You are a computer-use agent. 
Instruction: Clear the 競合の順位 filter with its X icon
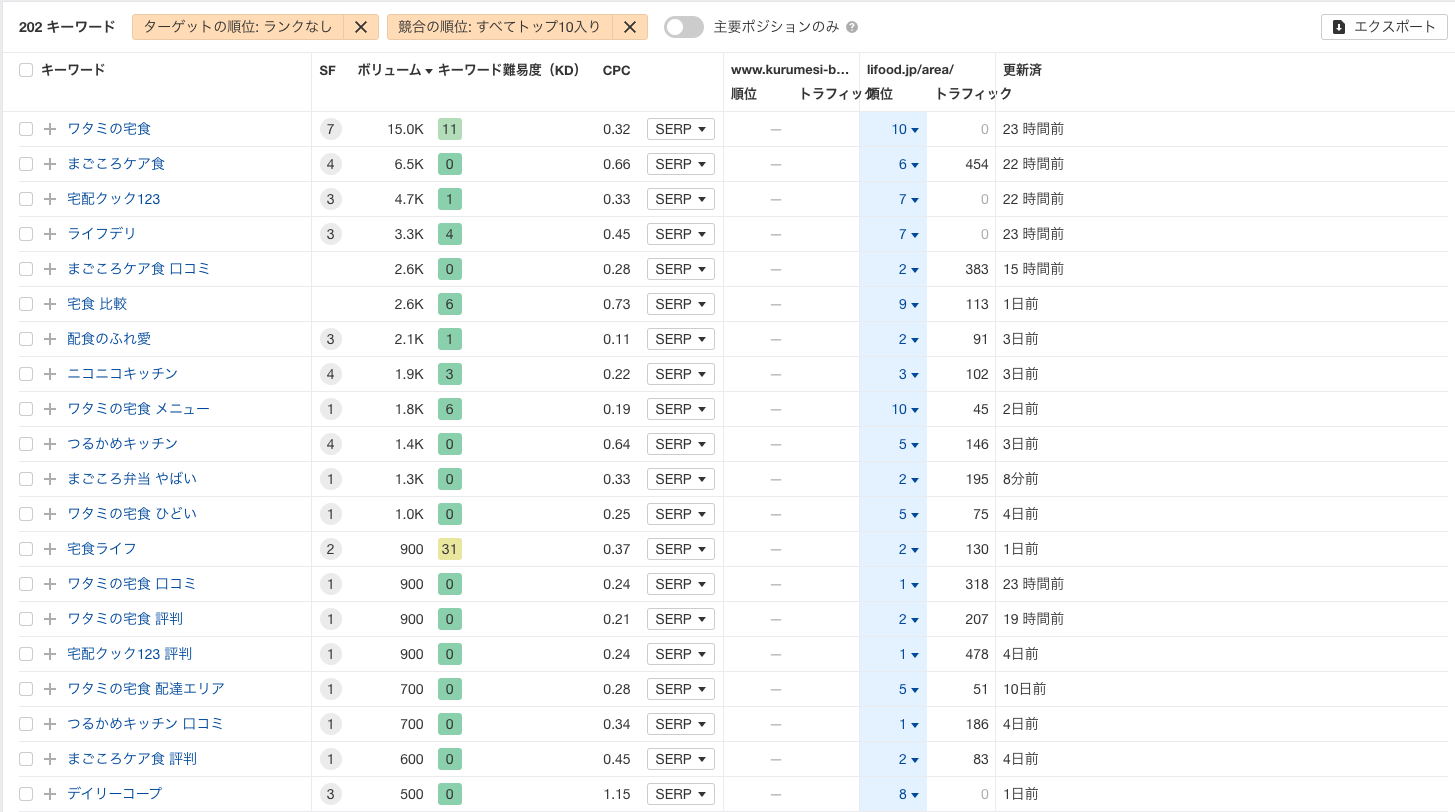click(x=630, y=27)
